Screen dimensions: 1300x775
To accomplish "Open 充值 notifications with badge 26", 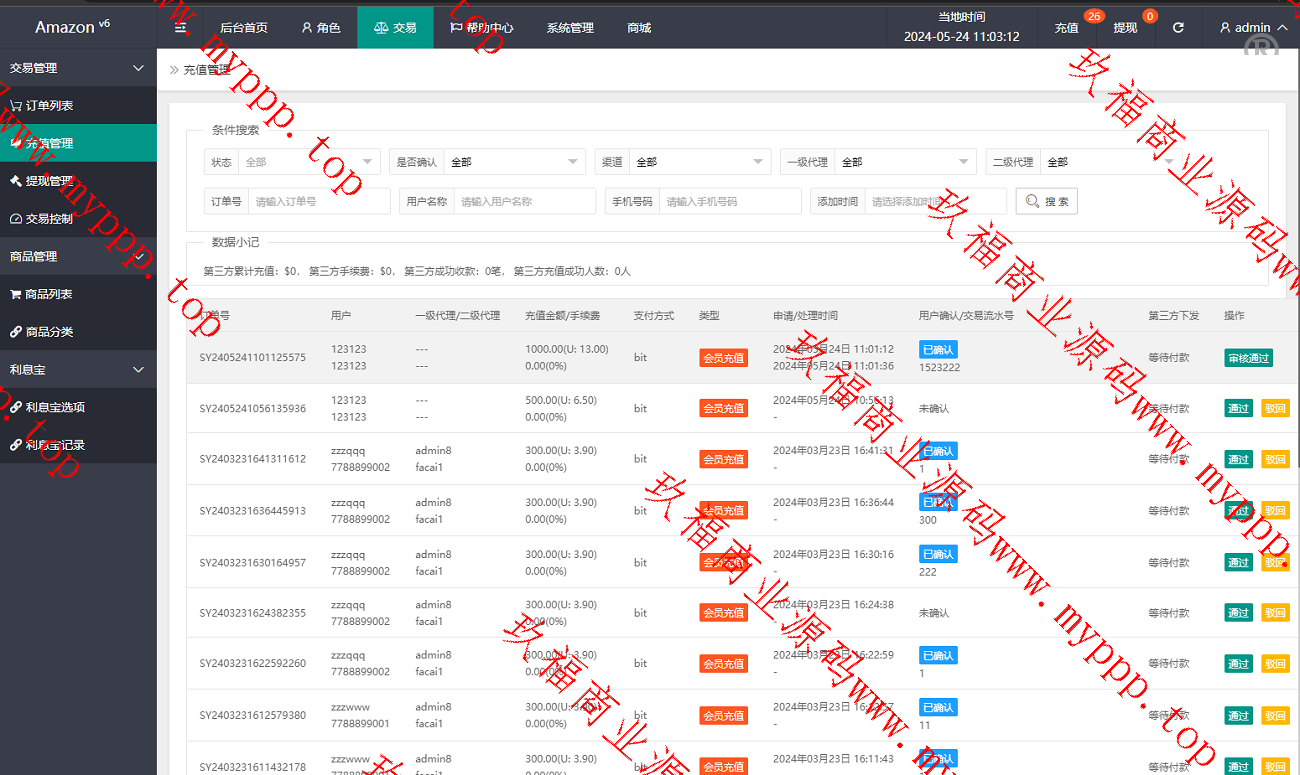I will (1067, 28).
